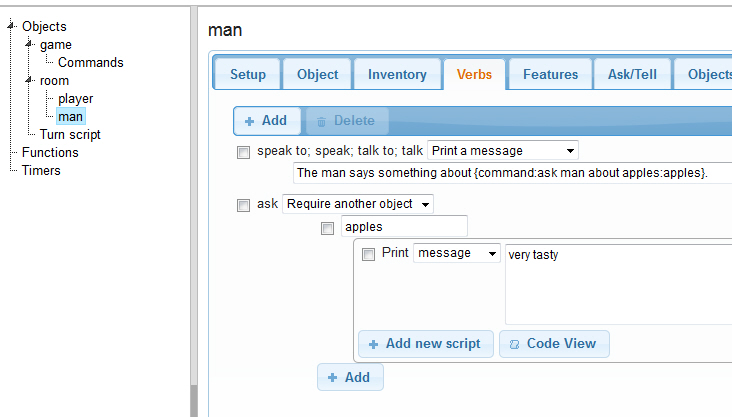Tick the Print script checkbox
Screen dimensions: 732x417
point(368,254)
